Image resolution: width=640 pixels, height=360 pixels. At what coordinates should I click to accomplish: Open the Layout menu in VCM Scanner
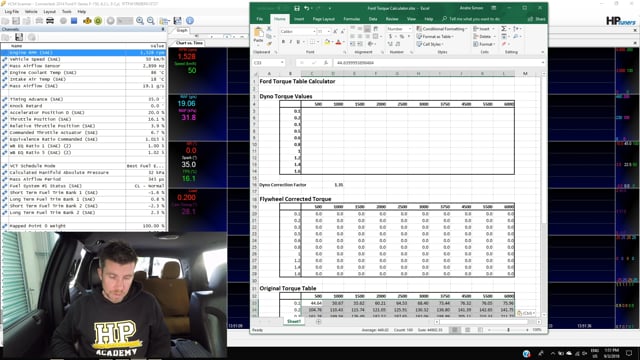pos(49,11)
